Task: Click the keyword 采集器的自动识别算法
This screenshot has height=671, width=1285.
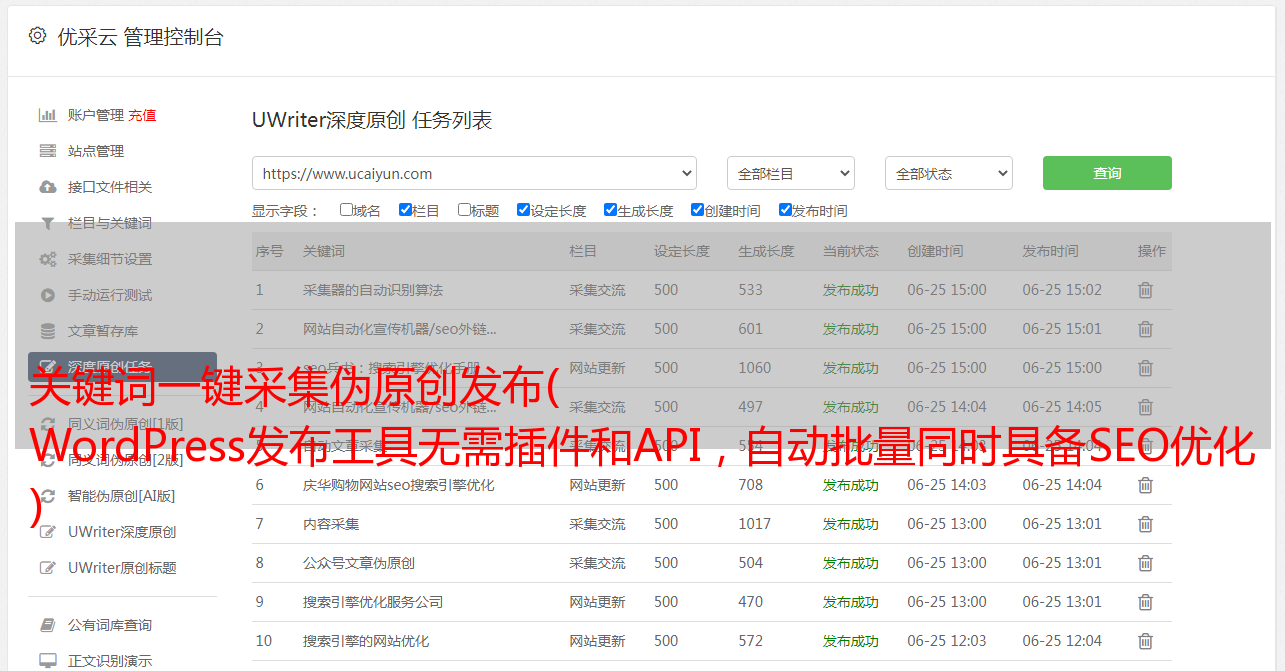Action: pos(373,290)
